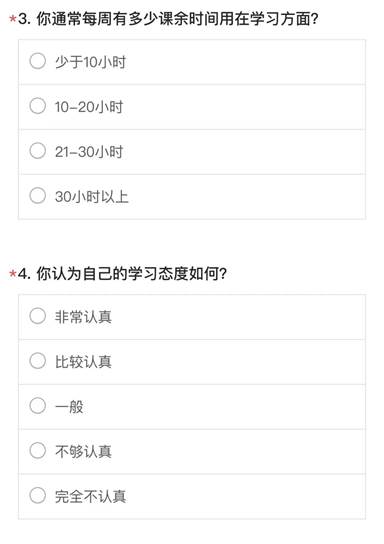Image resolution: width=384 pixels, height=544 pixels.
Task: Click the 不够认真 answer label text
Action: (x=83, y=451)
